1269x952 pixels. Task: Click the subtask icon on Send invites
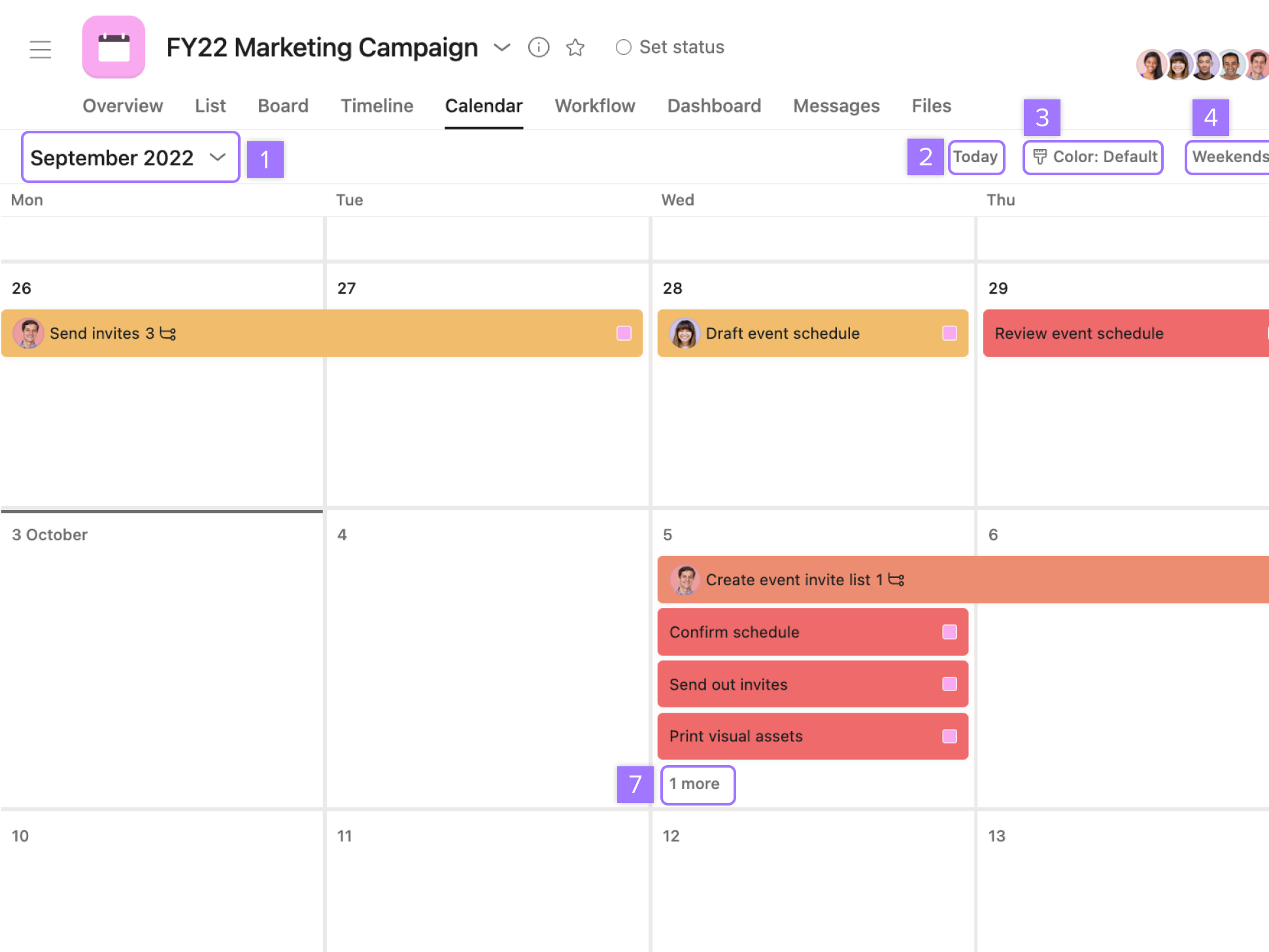click(168, 333)
